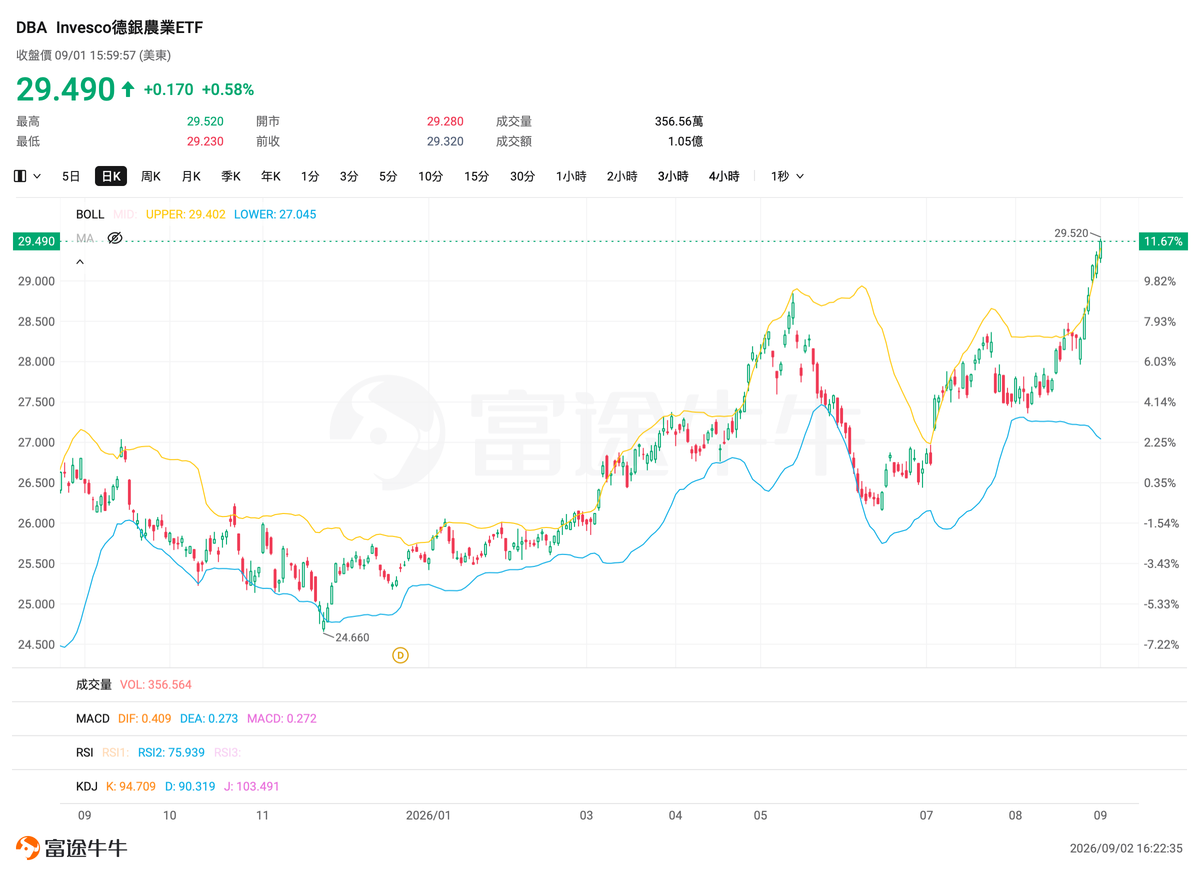Open the 1秒 interval dropdown
Image resolution: width=1199 pixels, height=875 pixels.
click(x=788, y=176)
